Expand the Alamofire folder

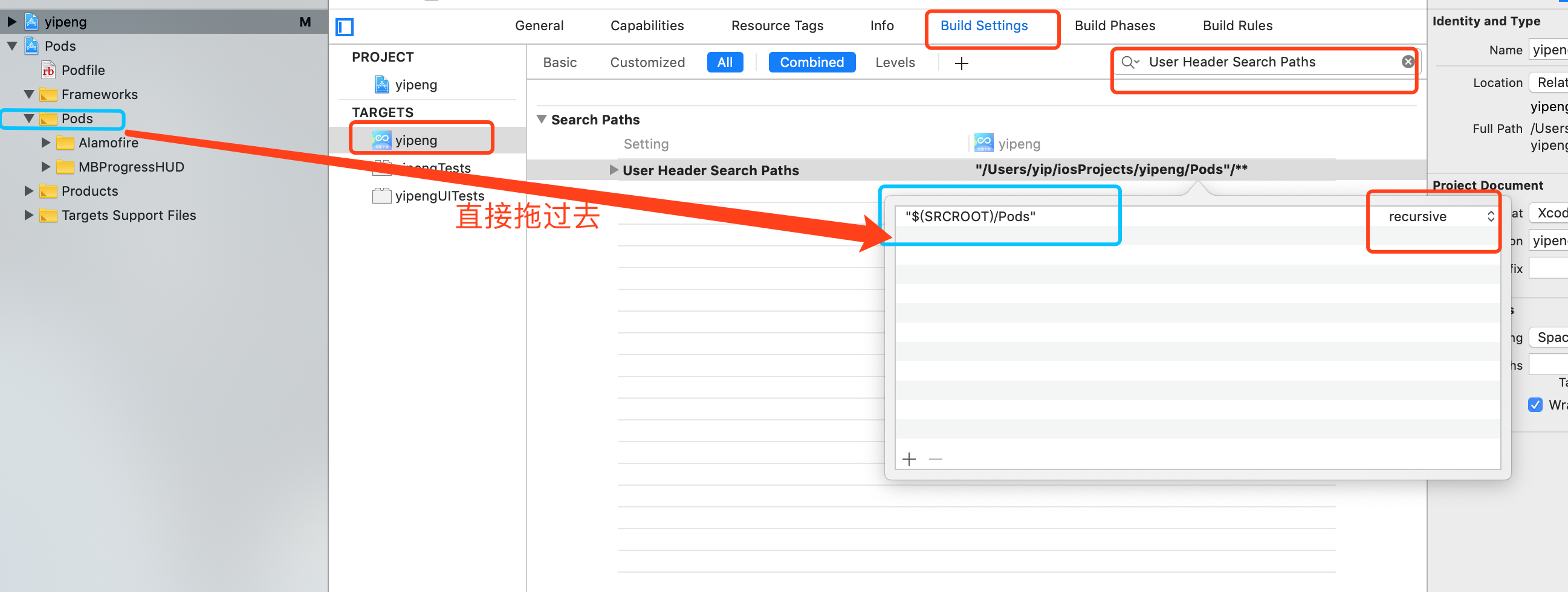click(x=46, y=143)
